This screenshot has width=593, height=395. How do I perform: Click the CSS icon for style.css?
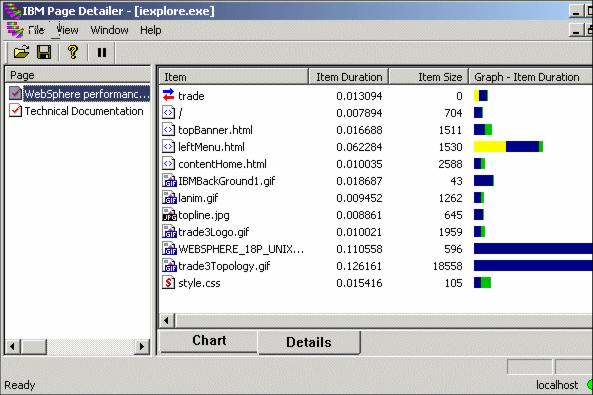tap(168, 283)
